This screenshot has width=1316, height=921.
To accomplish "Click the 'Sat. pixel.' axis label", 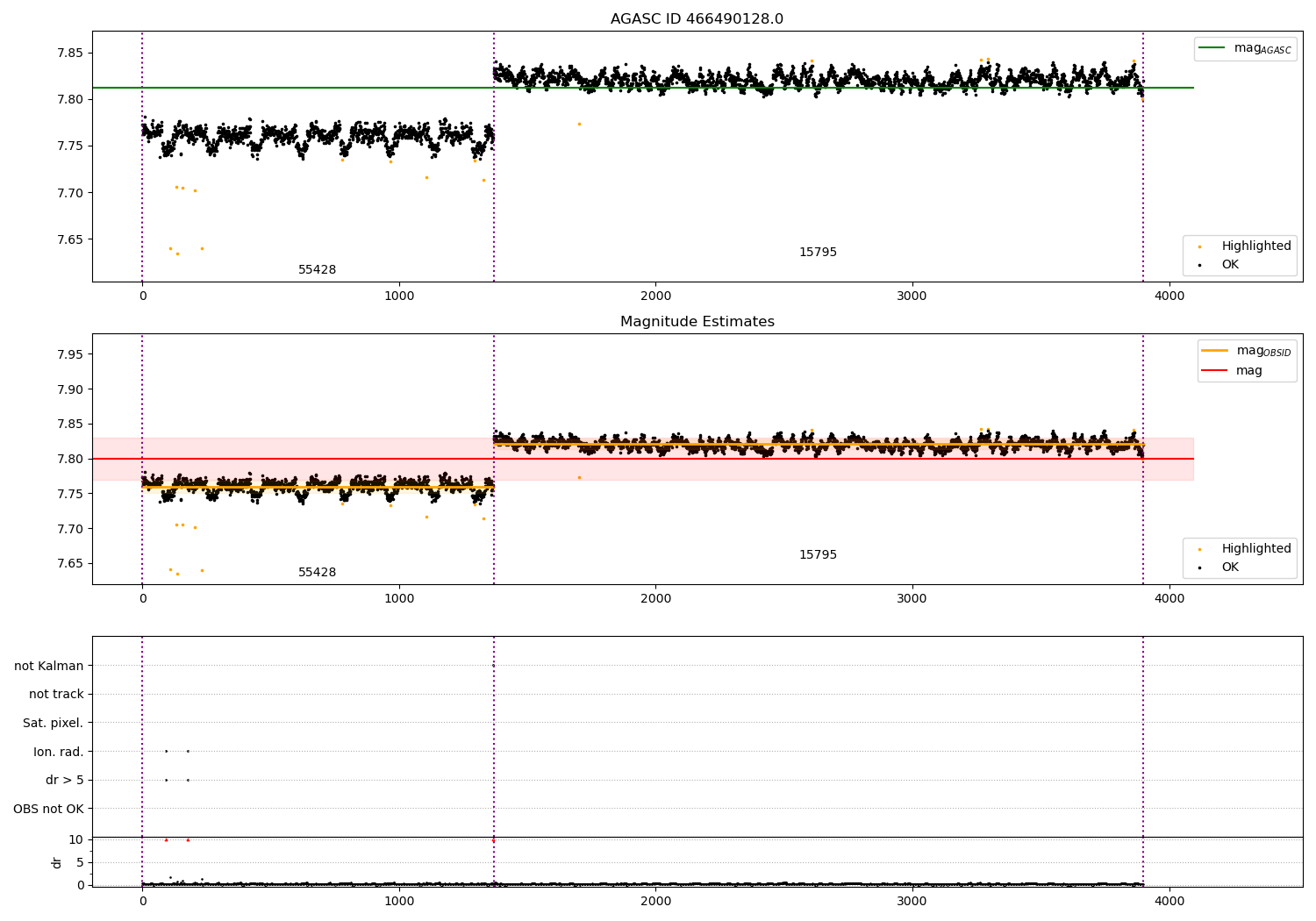I will tap(54, 723).
